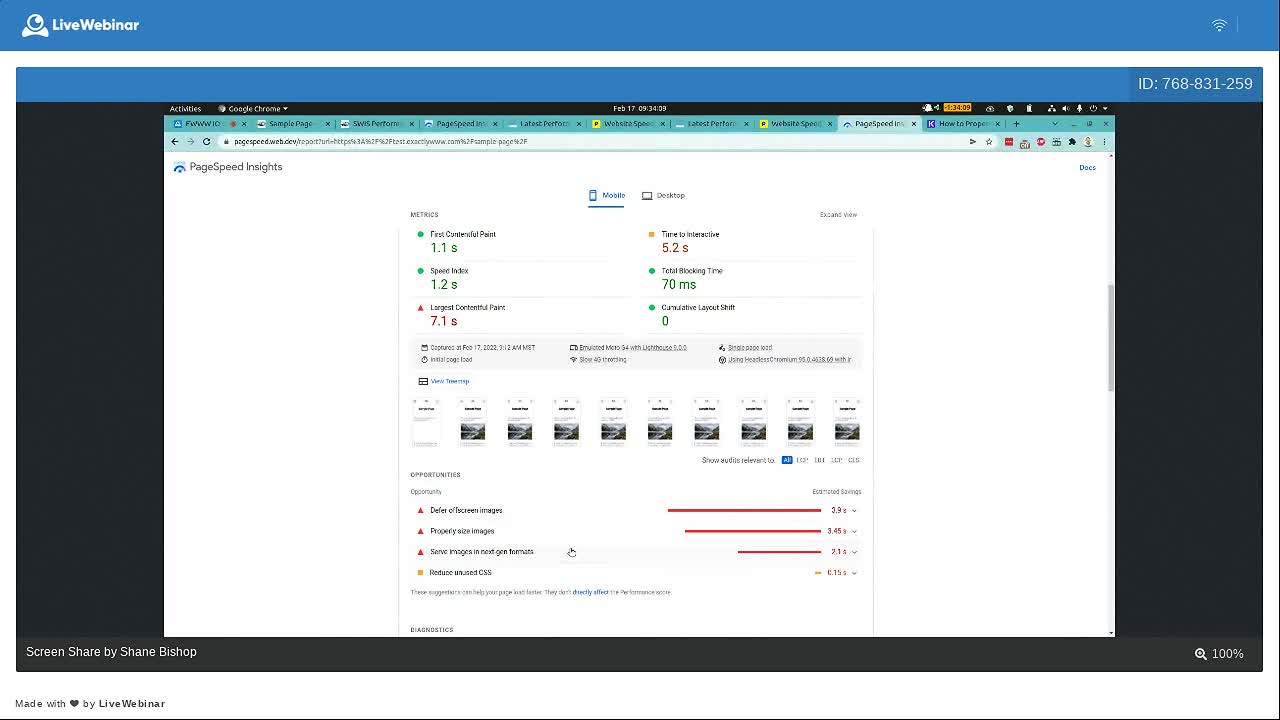Viewport: 1280px width, 720px height.
Task: Click the power icon in top panel
Action: [1093, 108]
